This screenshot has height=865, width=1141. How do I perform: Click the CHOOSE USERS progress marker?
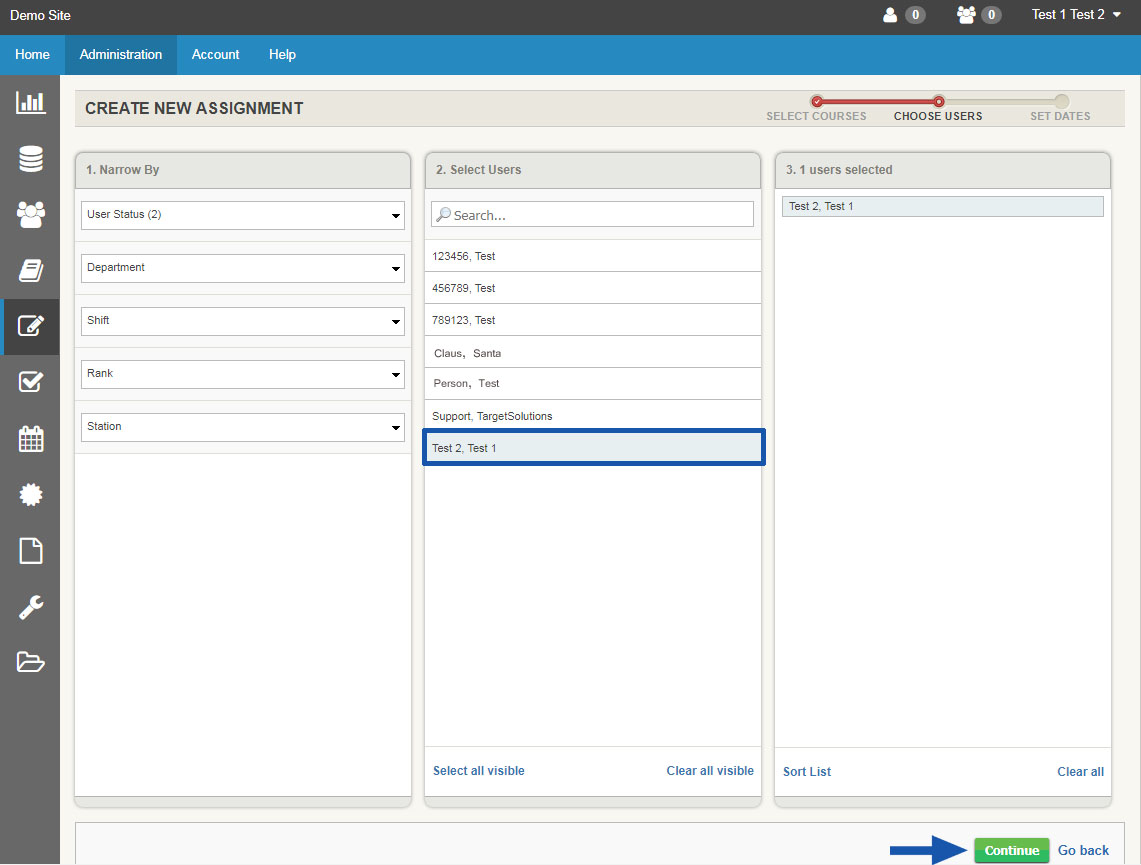[938, 101]
